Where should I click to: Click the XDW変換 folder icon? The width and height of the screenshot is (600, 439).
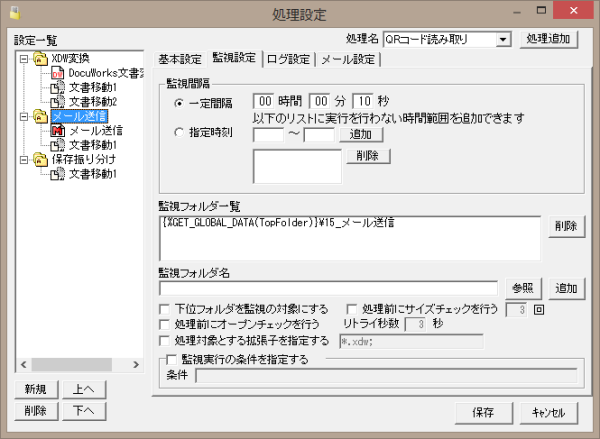tap(40, 59)
